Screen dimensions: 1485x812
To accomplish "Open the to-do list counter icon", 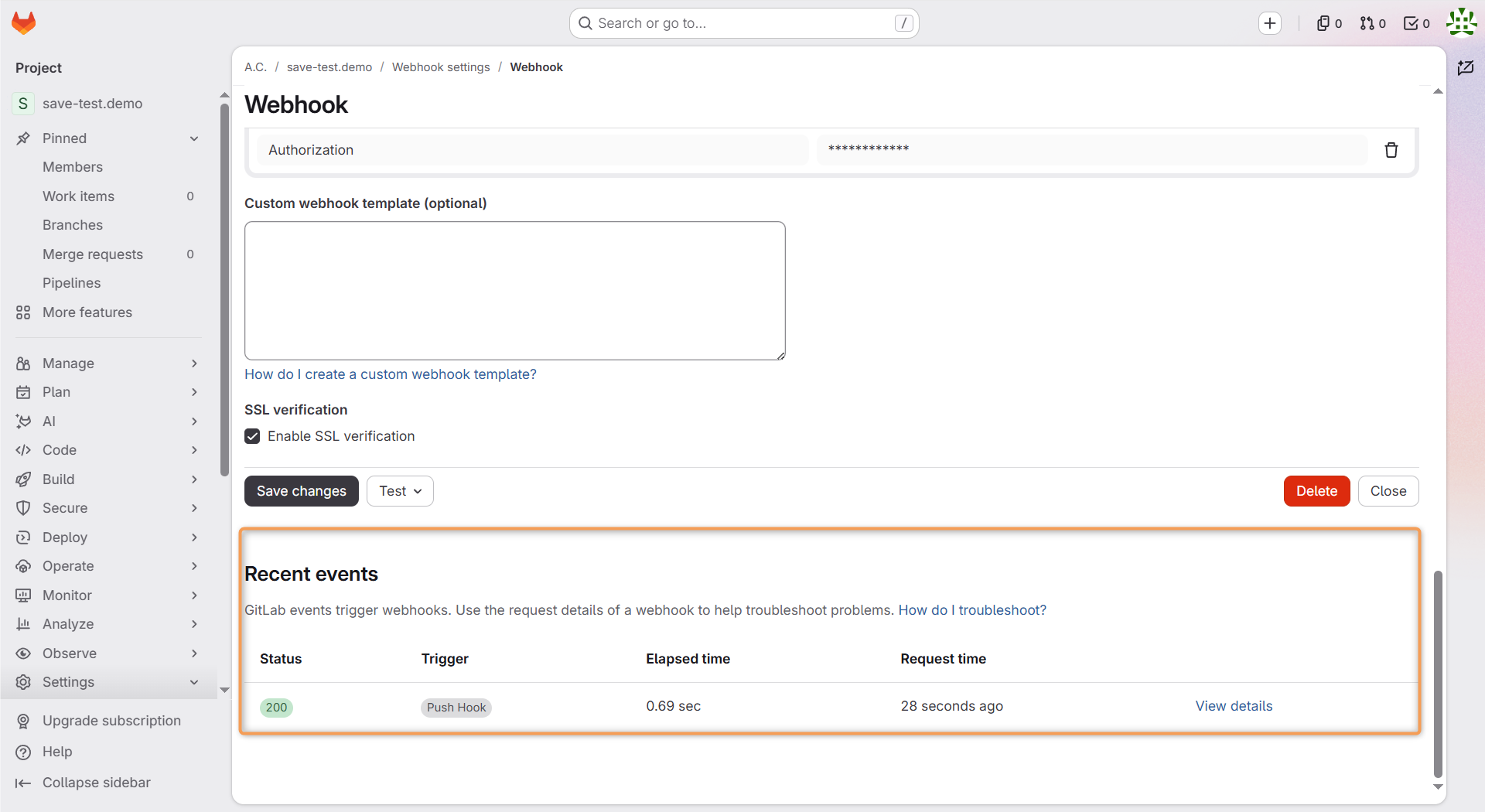I will [1417, 23].
